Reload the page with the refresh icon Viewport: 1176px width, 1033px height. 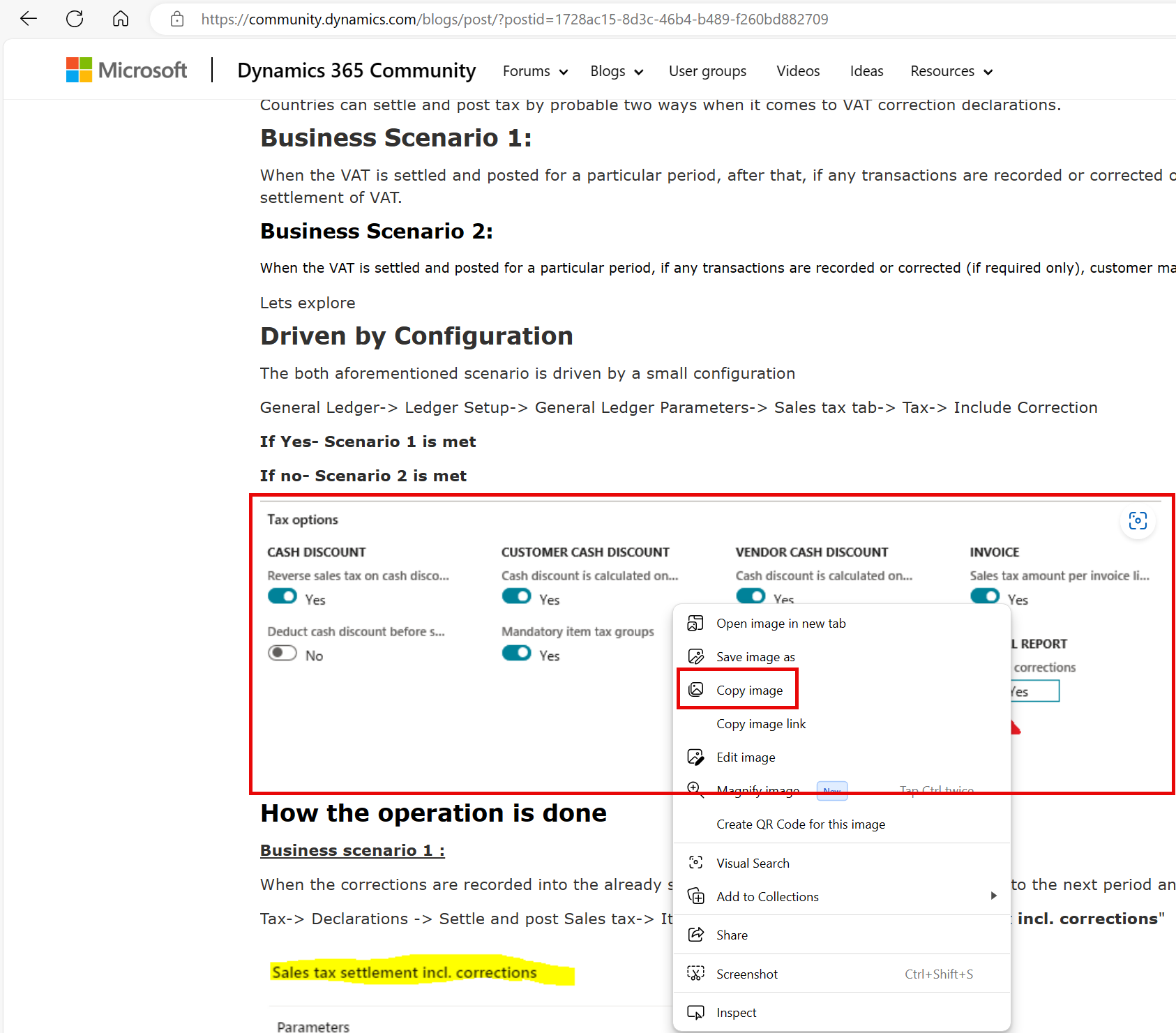tap(75, 19)
